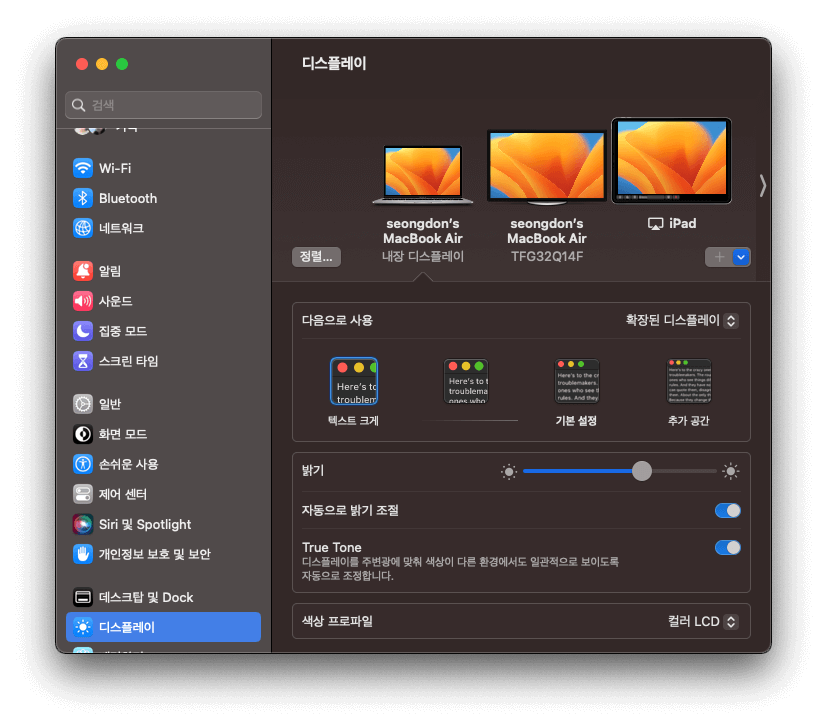Select 디스플레이 label in the sidebar
The image size is (827, 727).
(127, 627)
